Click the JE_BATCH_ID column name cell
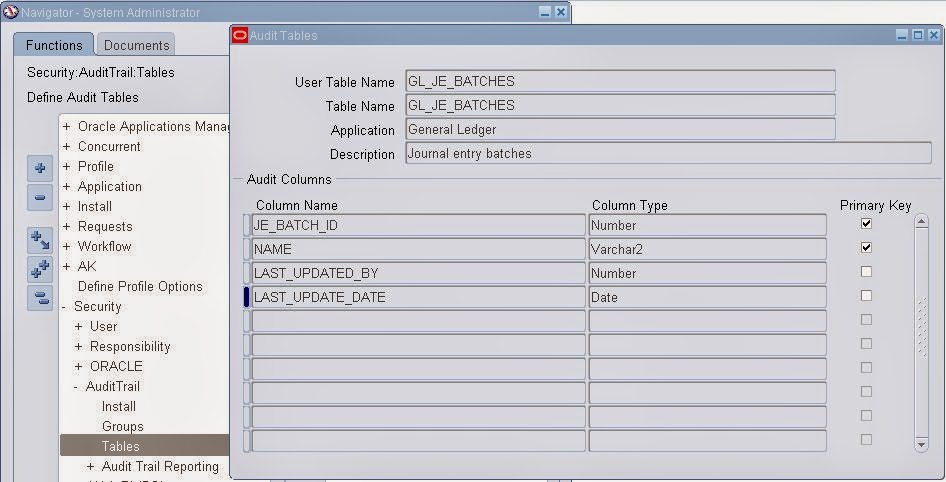This screenshot has height=482, width=946. pyautogui.click(x=418, y=225)
